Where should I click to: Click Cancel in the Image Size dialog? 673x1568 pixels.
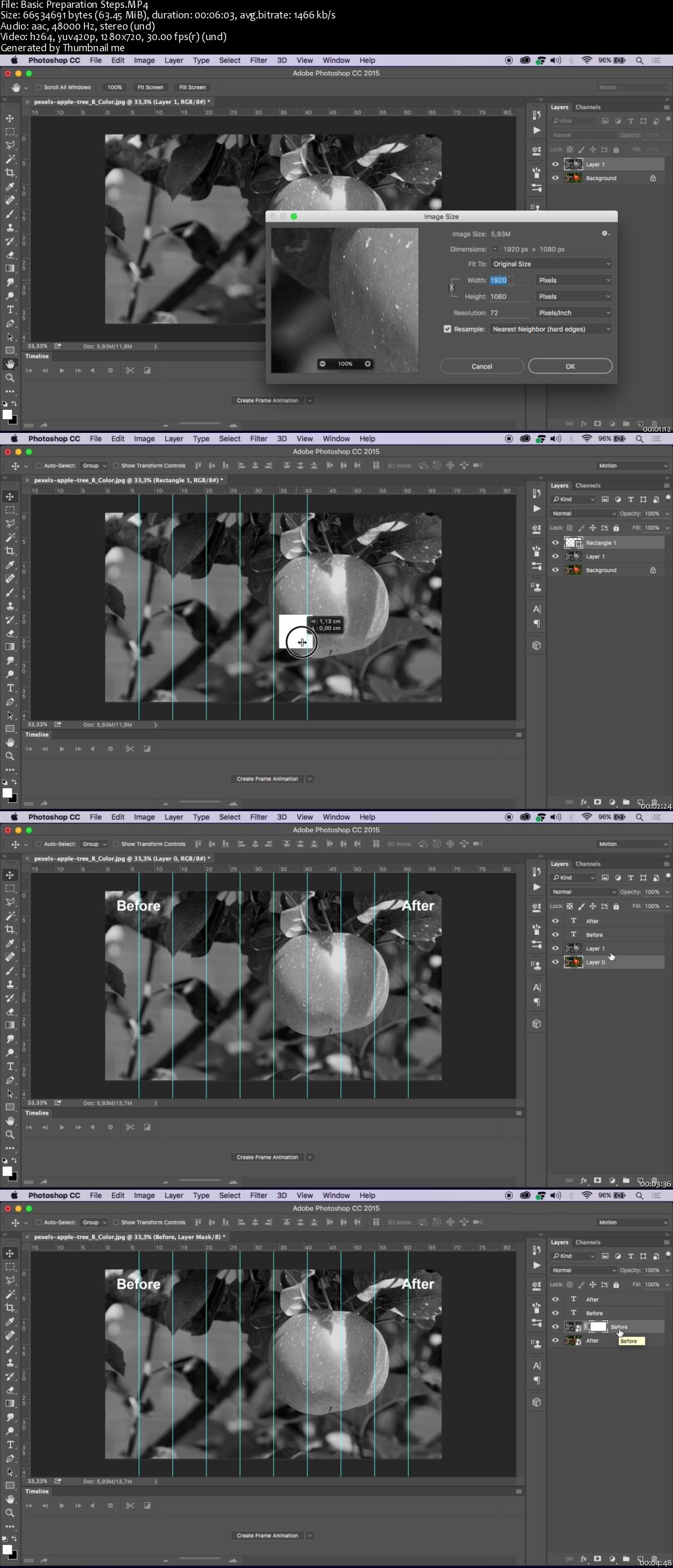(482, 366)
